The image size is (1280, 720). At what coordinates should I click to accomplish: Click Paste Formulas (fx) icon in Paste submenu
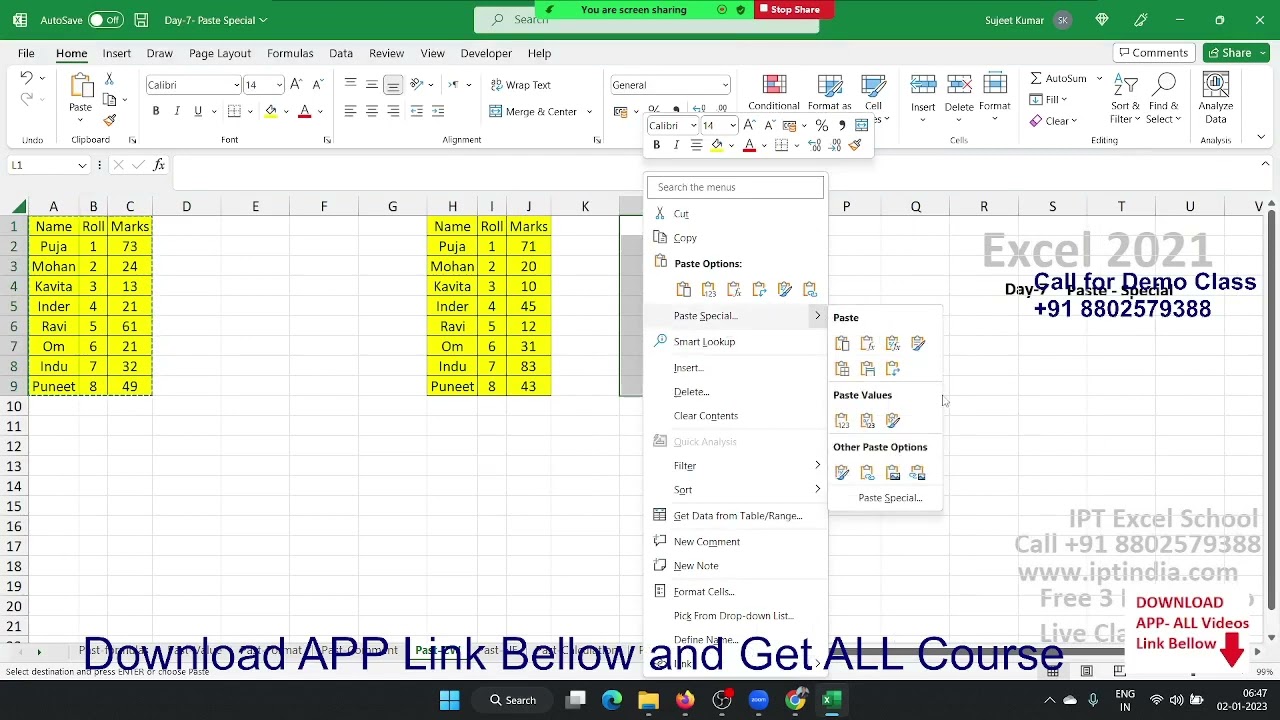pos(868,343)
